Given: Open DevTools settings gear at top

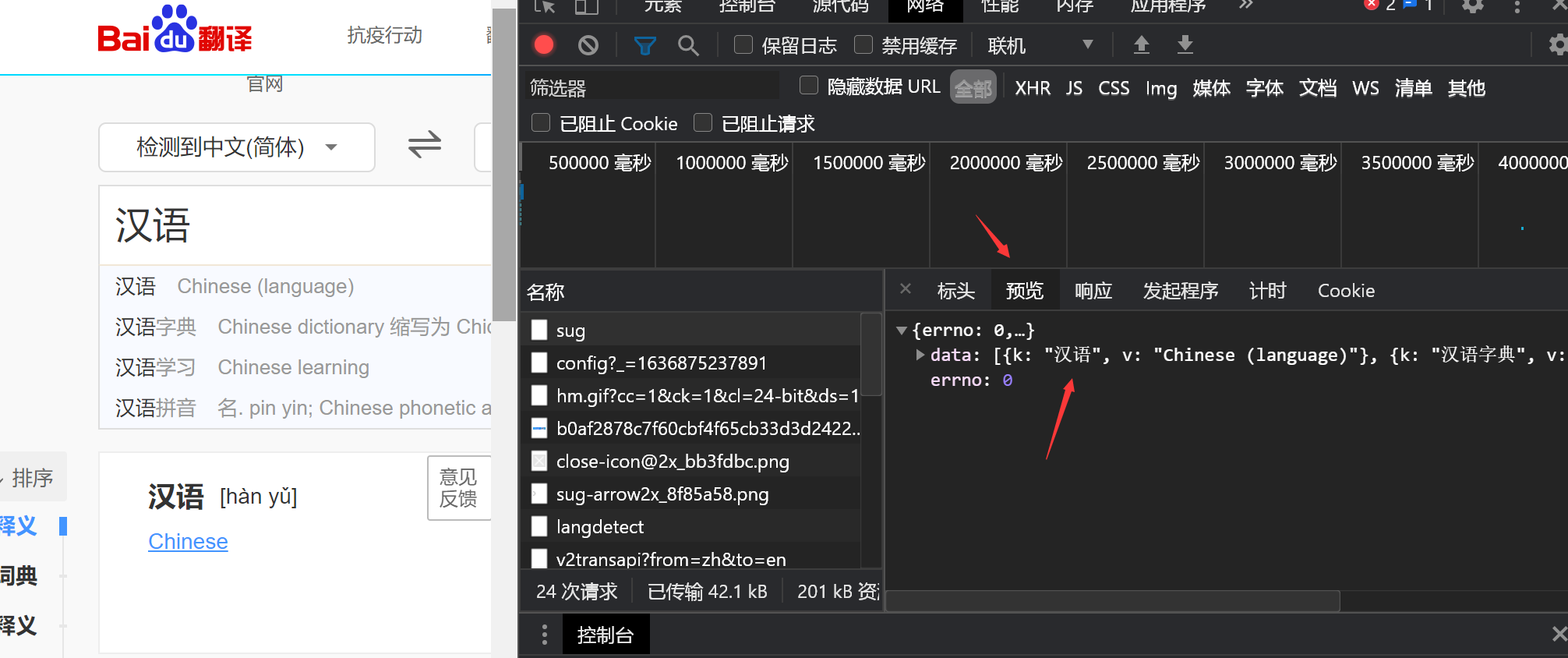Looking at the screenshot, I should coord(1472,6).
